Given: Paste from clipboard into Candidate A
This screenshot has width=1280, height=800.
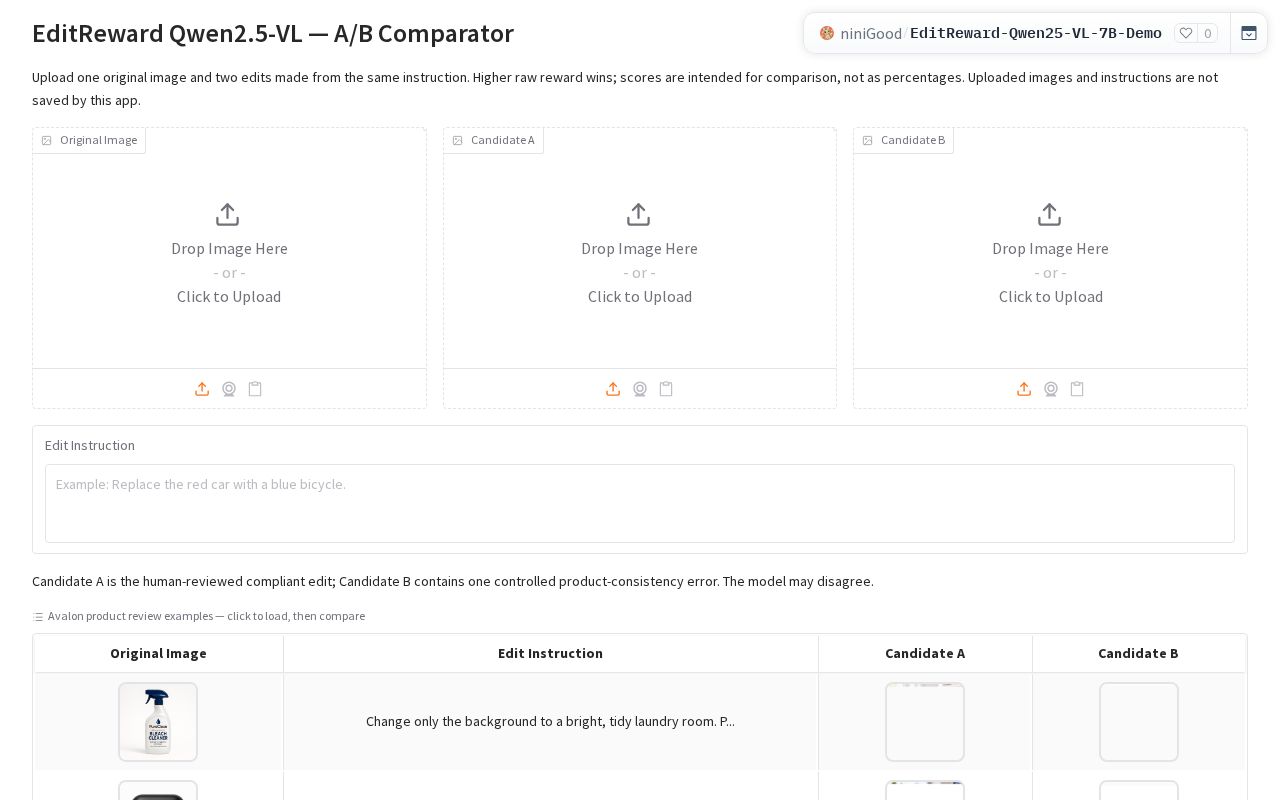Looking at the screenshot, I should coord(666,389).
